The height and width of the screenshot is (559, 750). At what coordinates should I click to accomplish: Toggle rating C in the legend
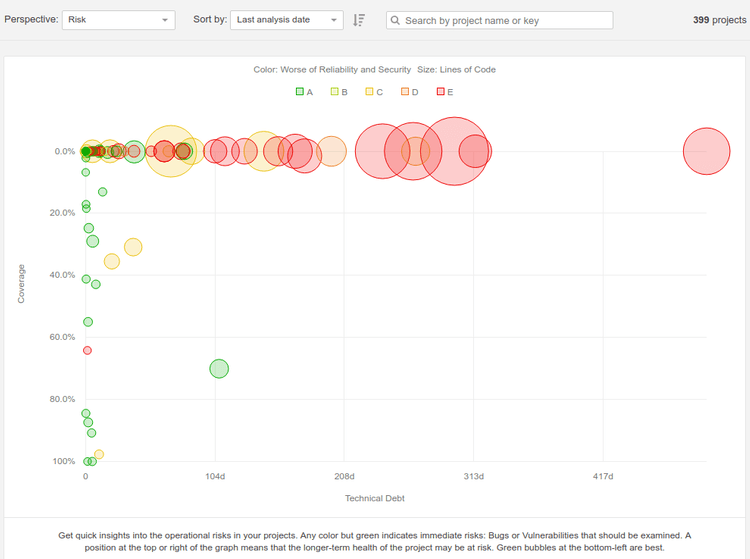point(374,92)
